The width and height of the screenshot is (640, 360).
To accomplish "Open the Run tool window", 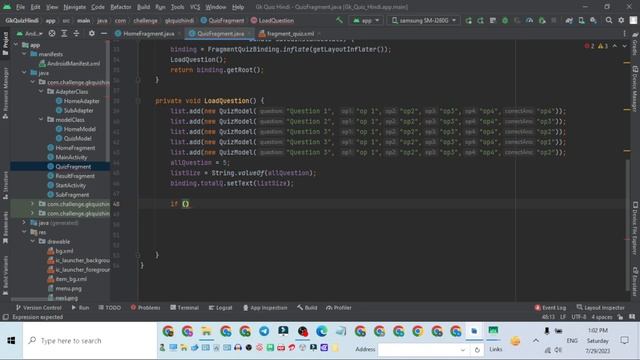I will coord(80,308).
